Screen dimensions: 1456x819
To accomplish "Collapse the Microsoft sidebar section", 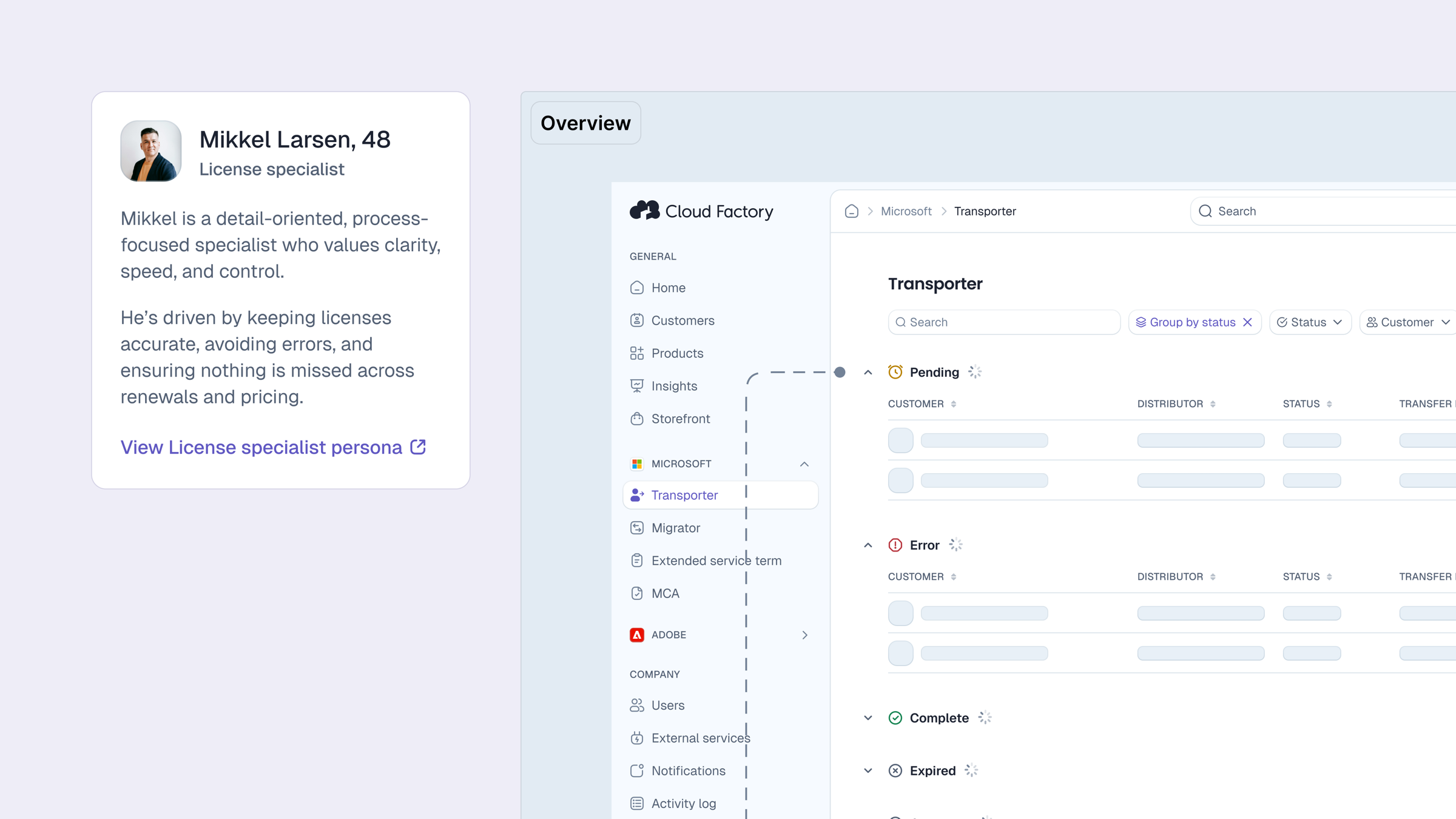I will pos(804,464).
